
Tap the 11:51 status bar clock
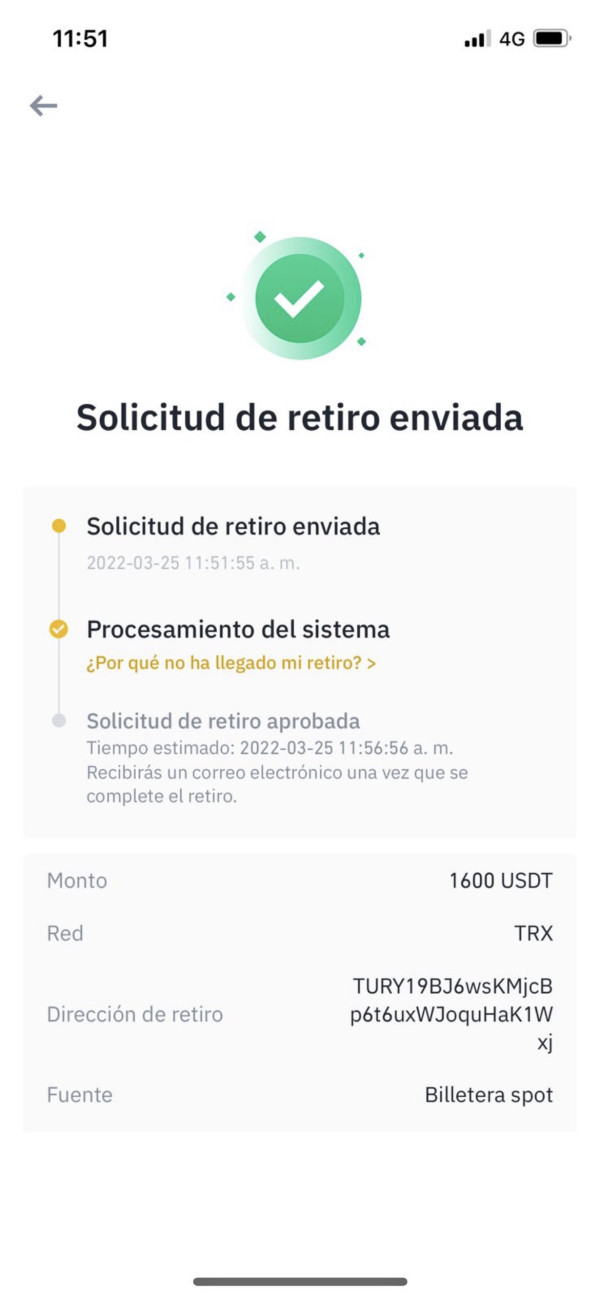[80, 39]
